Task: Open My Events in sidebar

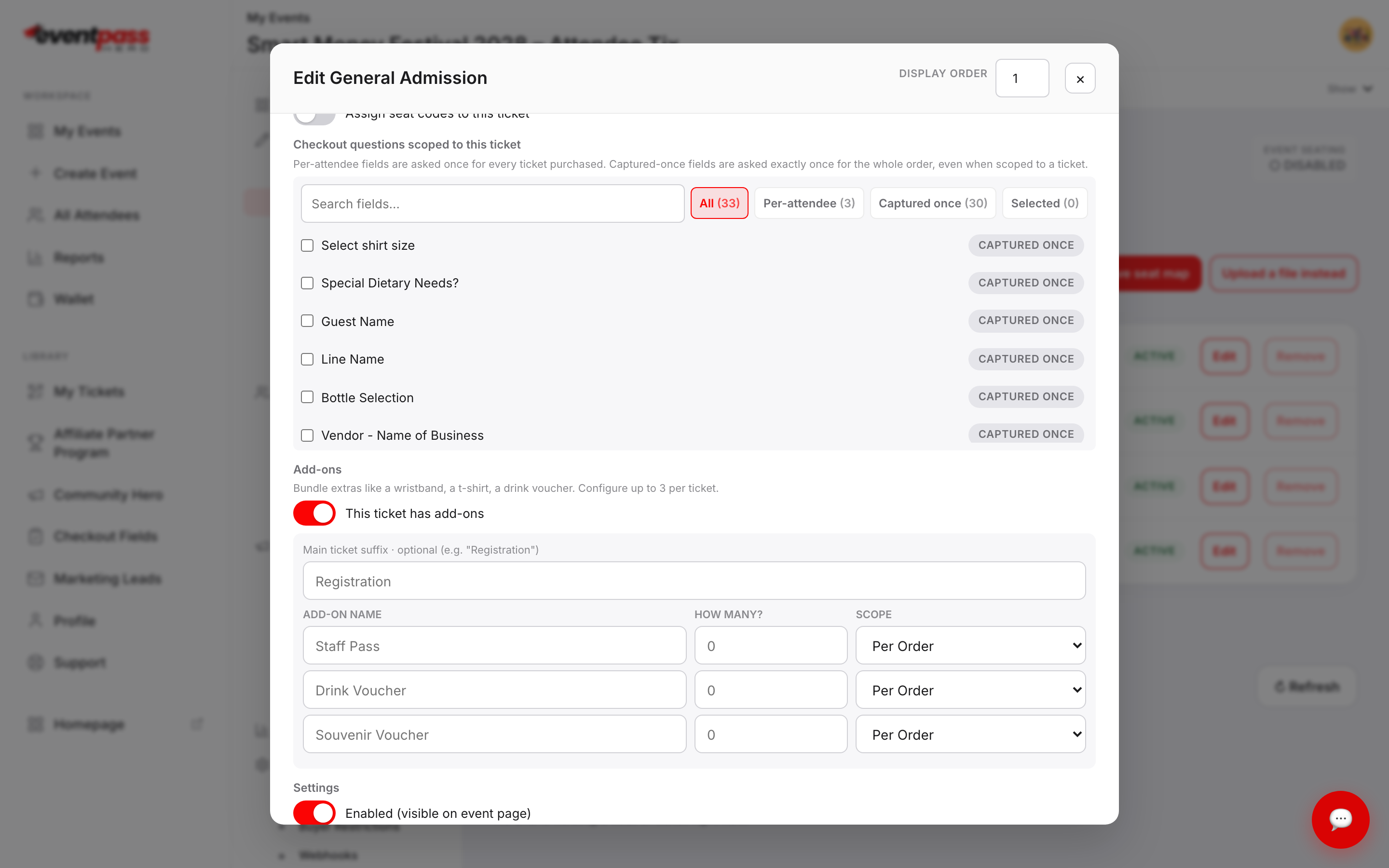Action: pos(87,132)
